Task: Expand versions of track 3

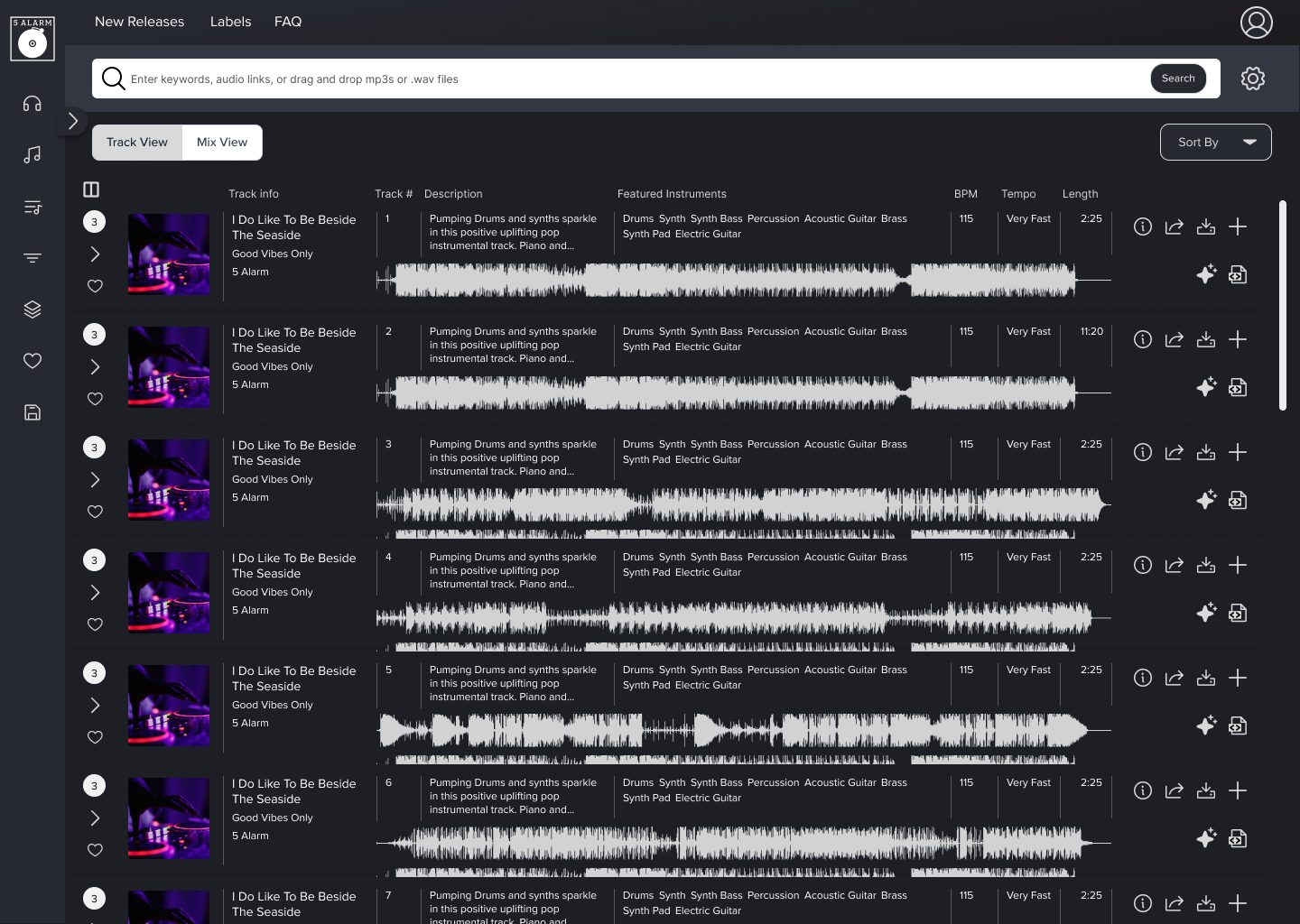Action: tap(95, 480)
